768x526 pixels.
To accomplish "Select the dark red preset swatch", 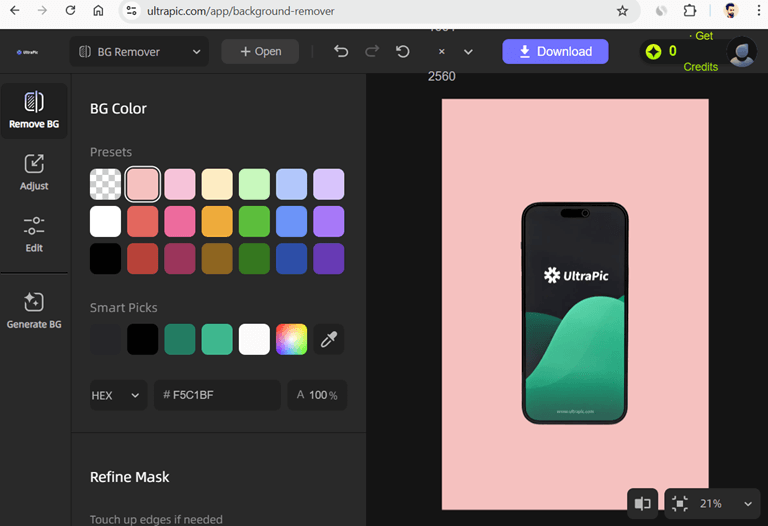I will pos(143,259).
